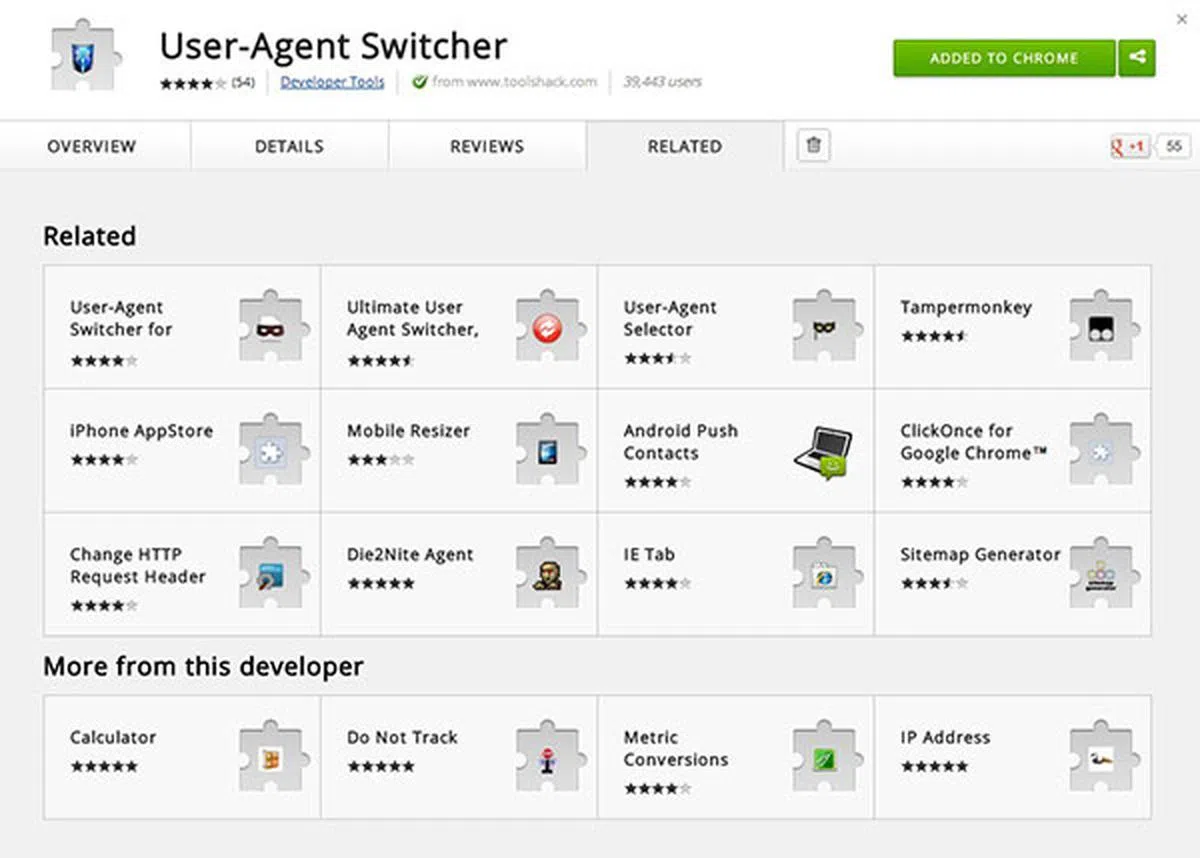Open the Calculator extension icon
The height and width of the screenshot is (858, 1200).
[270, 758]
